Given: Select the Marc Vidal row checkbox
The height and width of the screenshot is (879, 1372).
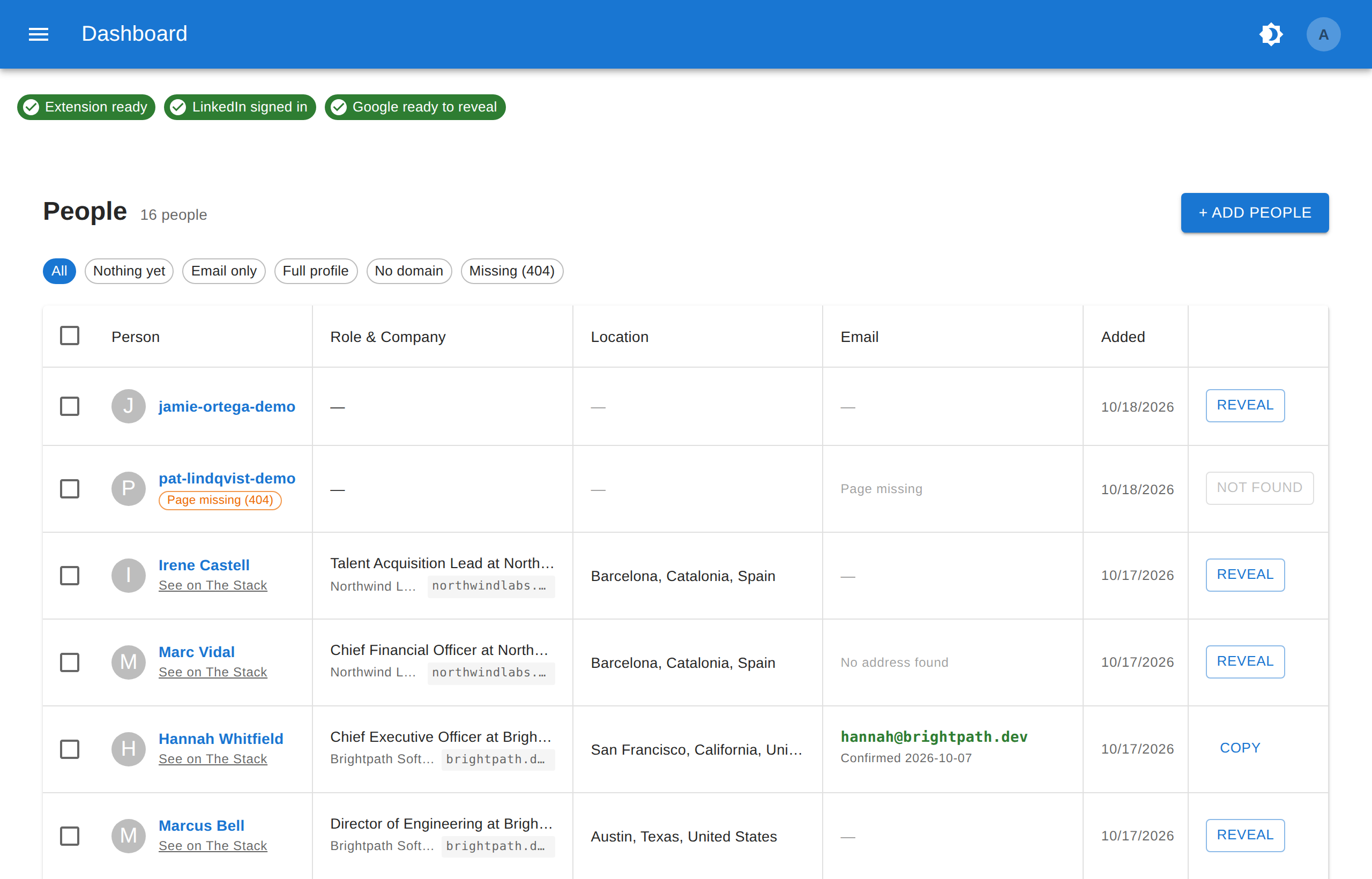Looking at the screenshot, I should point(70,662).
